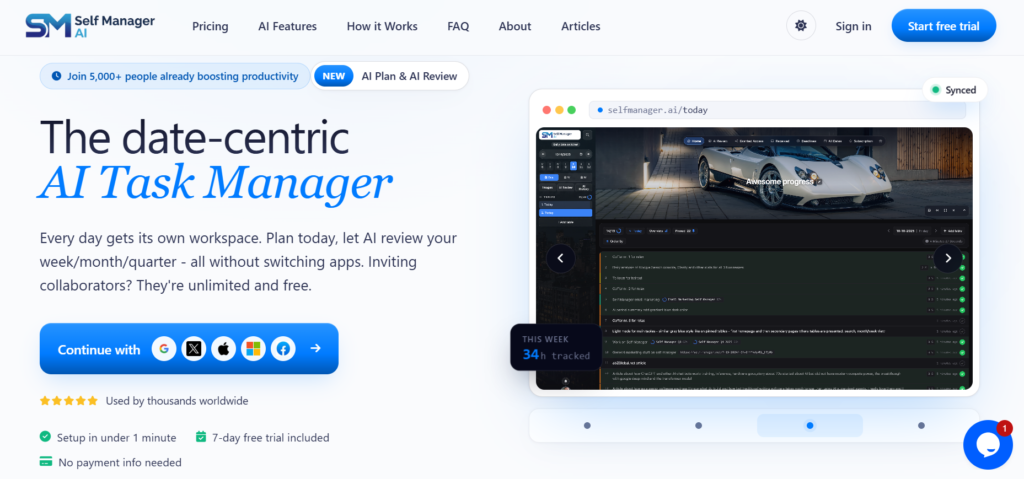Show the previous slide with left arrow

pyautogui.click(x=561, y=258)
